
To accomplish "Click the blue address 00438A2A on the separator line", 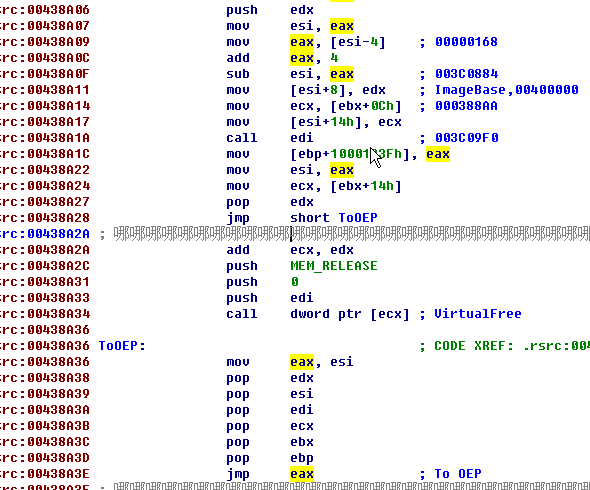I will (x=58, y=234).
